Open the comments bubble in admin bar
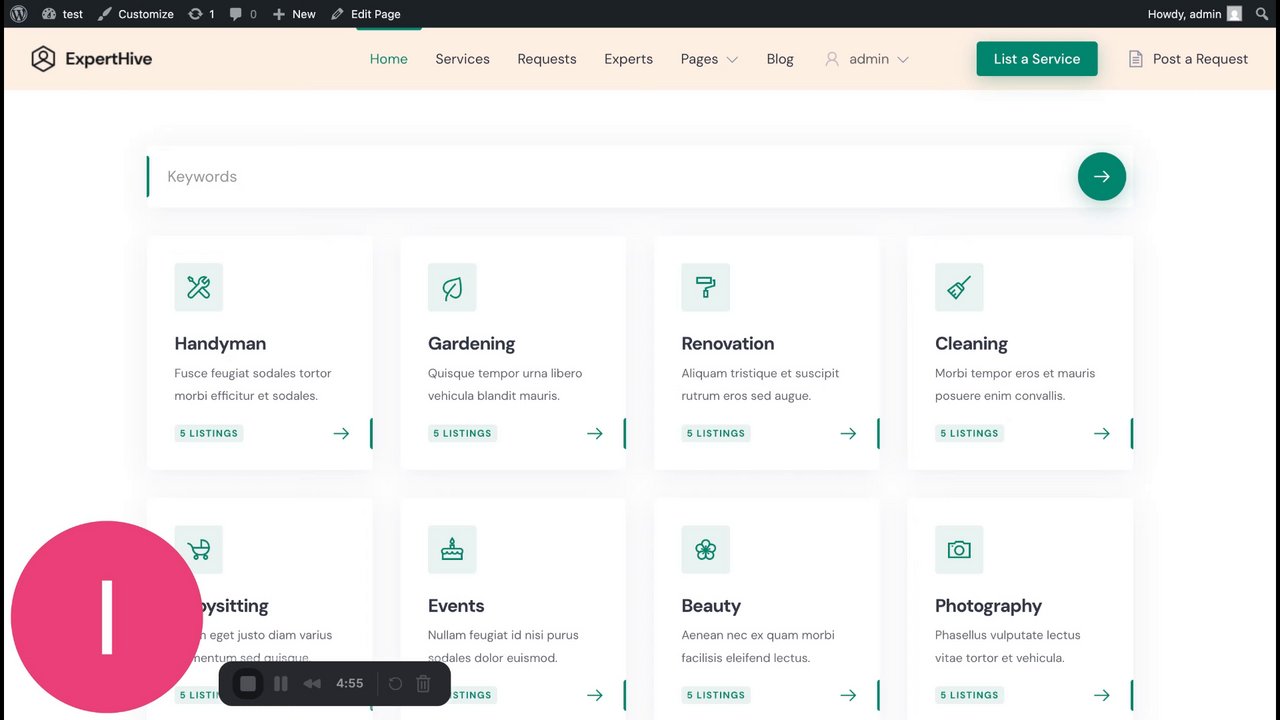 pos(243,14)
